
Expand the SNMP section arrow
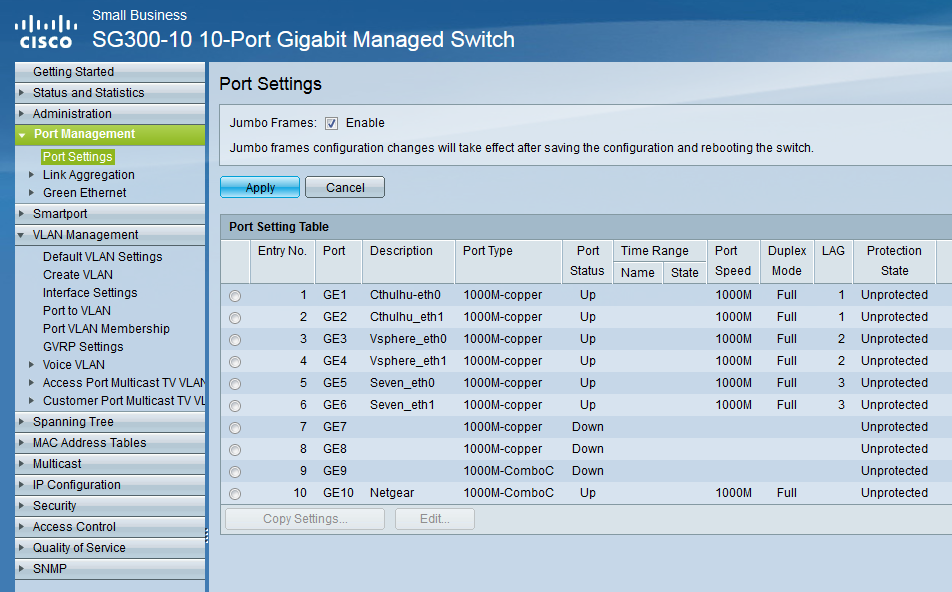[x=22, y=569]
